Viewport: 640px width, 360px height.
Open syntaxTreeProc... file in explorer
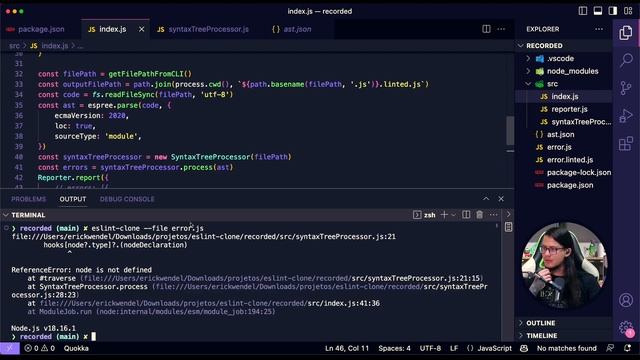[x=563, y=122]
